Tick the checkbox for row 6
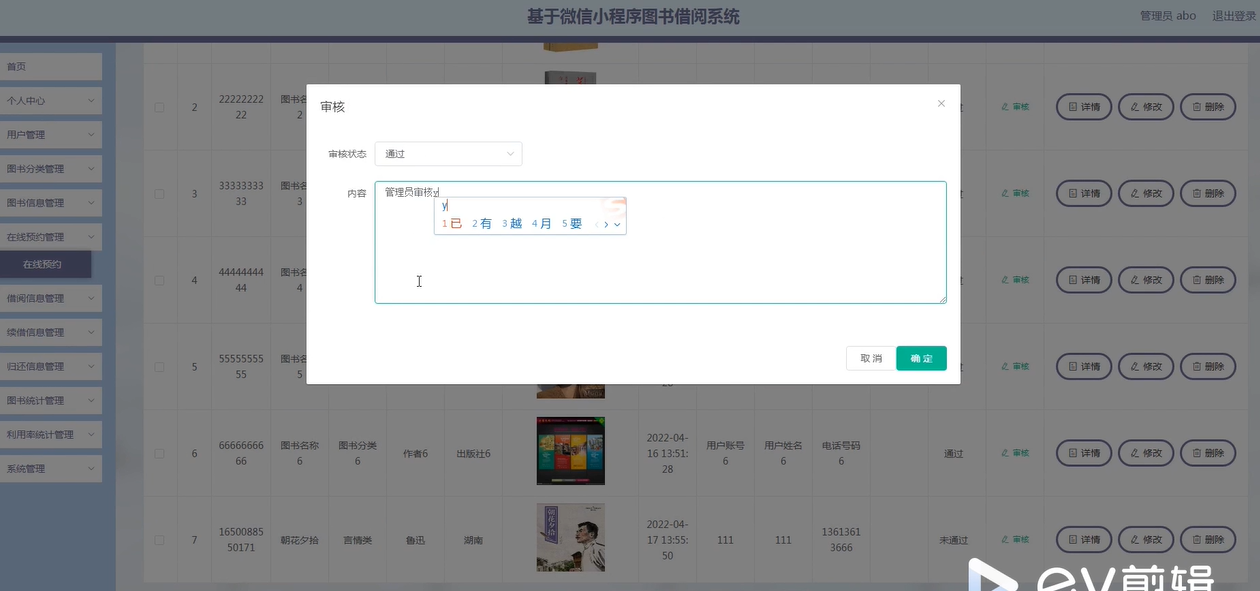Screen dimensions: 1260x591 point(160,453)
